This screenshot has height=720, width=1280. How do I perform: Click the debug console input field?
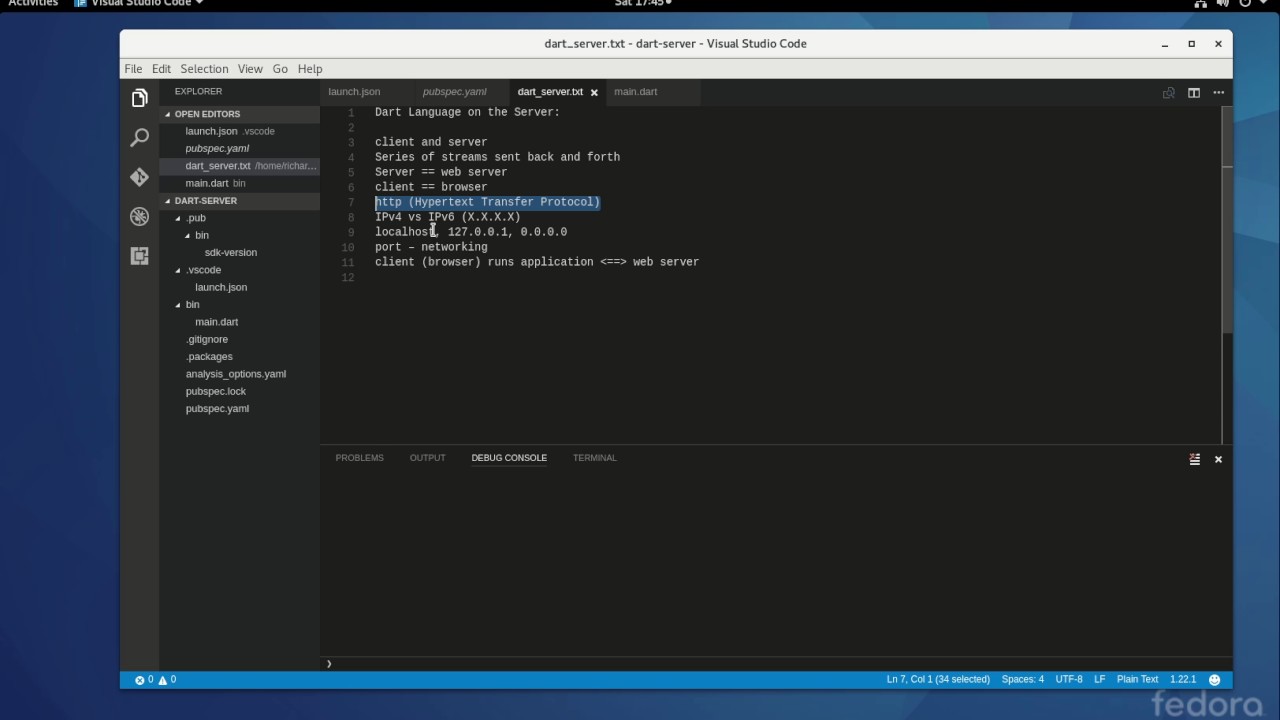click(x=776, y=663)
